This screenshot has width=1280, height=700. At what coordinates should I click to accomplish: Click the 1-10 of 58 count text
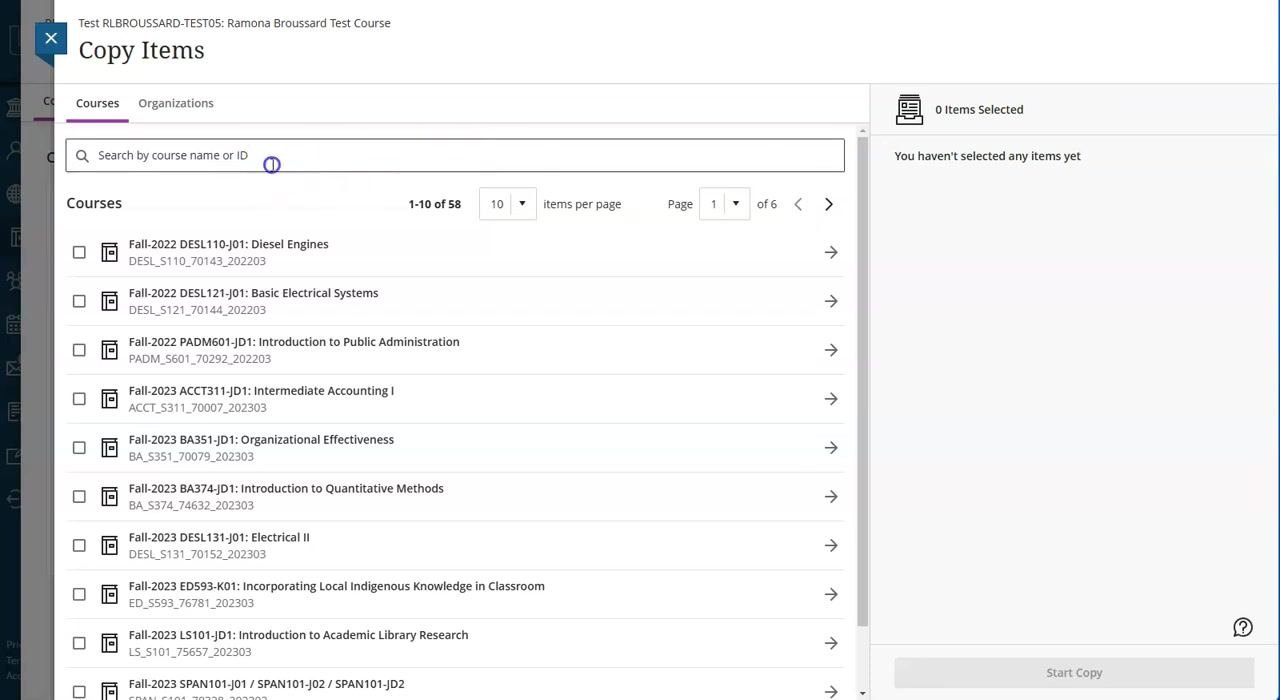434,204
